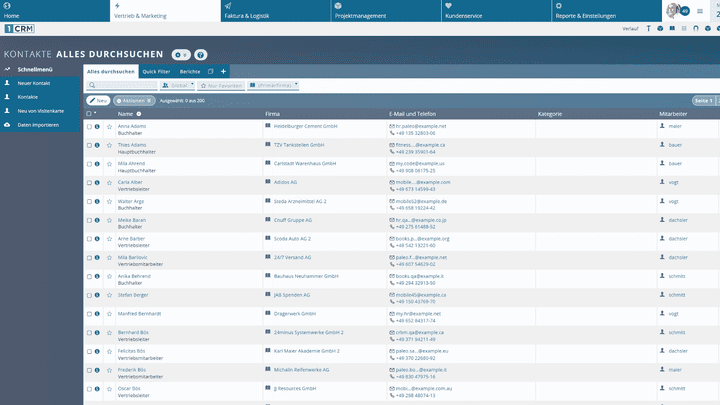The height and width of the screenshot is (405, 720).
Task: Select Alles durchsuchen tab
Action: coord(111,72)
